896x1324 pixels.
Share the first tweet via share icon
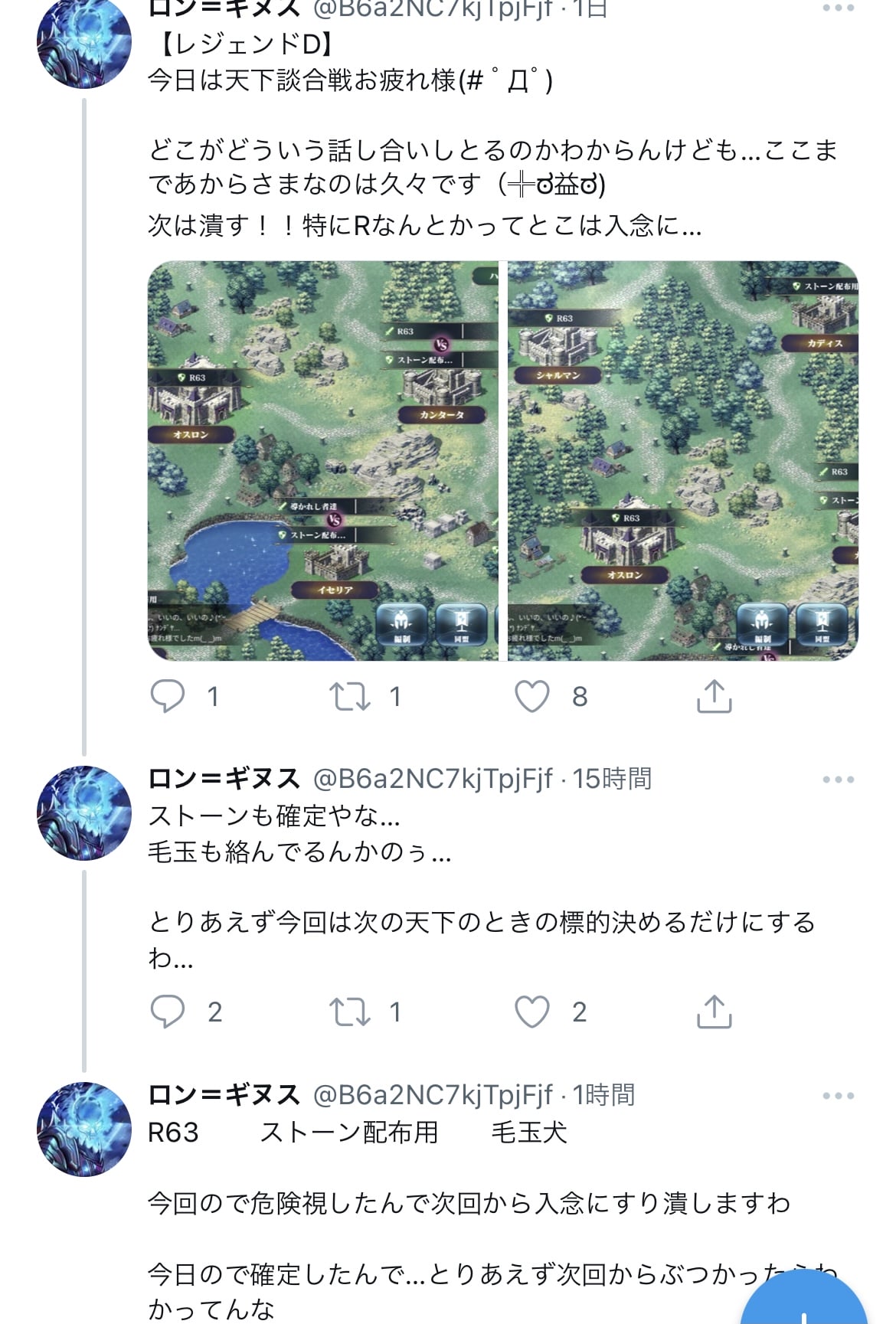coord(715,696)
